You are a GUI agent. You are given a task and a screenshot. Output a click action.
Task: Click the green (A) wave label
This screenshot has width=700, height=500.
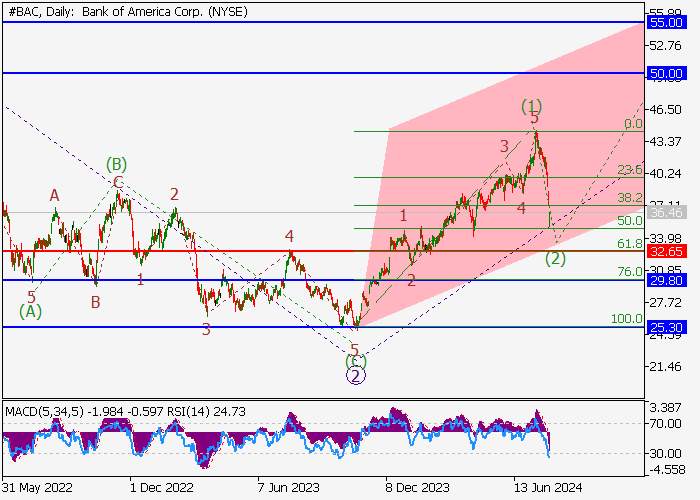click(30, 311)
